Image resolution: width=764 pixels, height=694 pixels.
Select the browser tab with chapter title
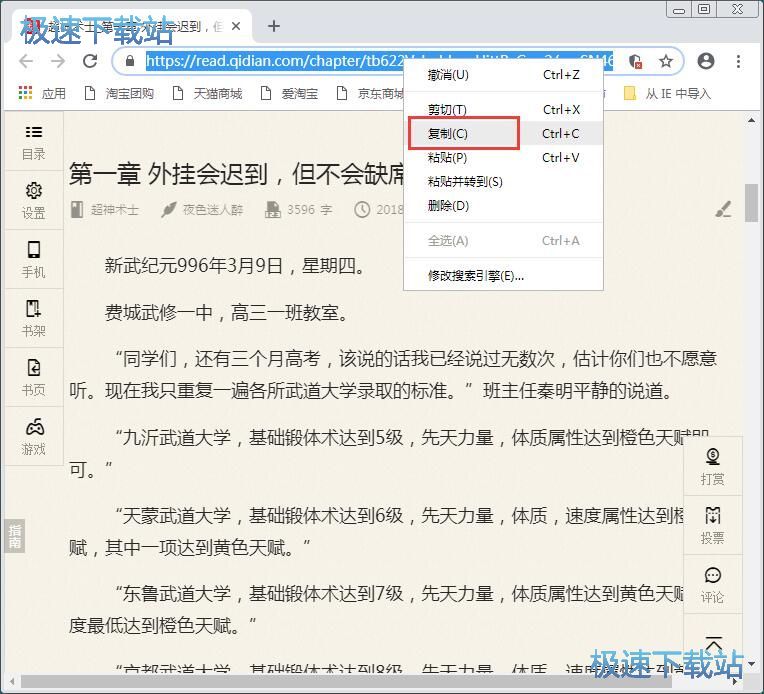pyautogui.click(x=132, y=26)
